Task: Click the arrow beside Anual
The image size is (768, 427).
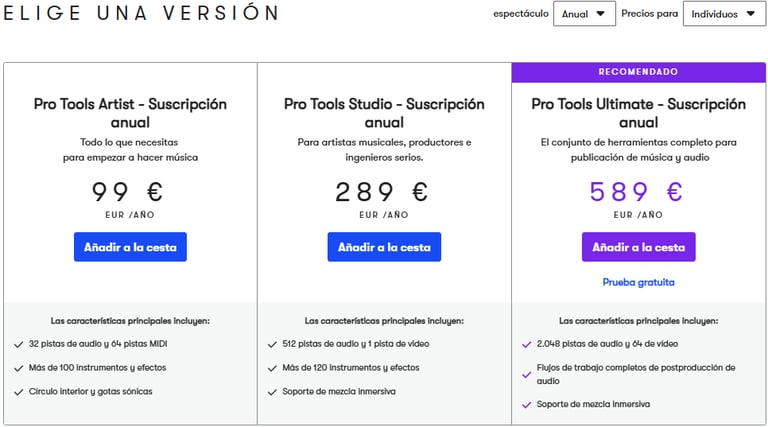Action: click(600, 14)
